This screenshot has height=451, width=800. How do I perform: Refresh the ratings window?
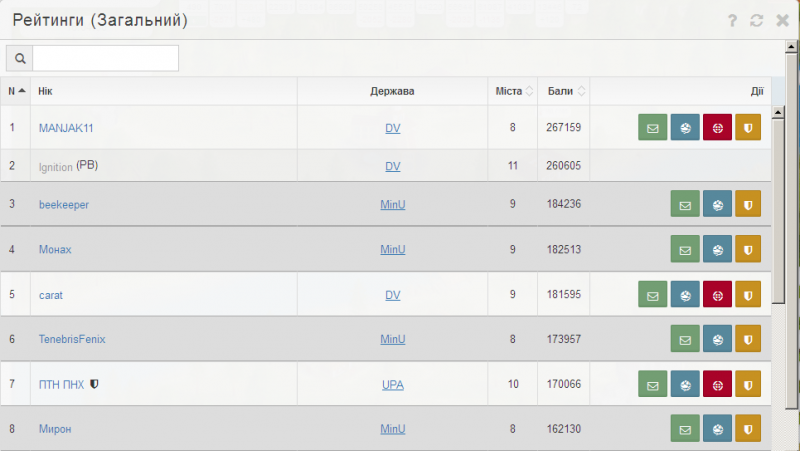[757, 20]
